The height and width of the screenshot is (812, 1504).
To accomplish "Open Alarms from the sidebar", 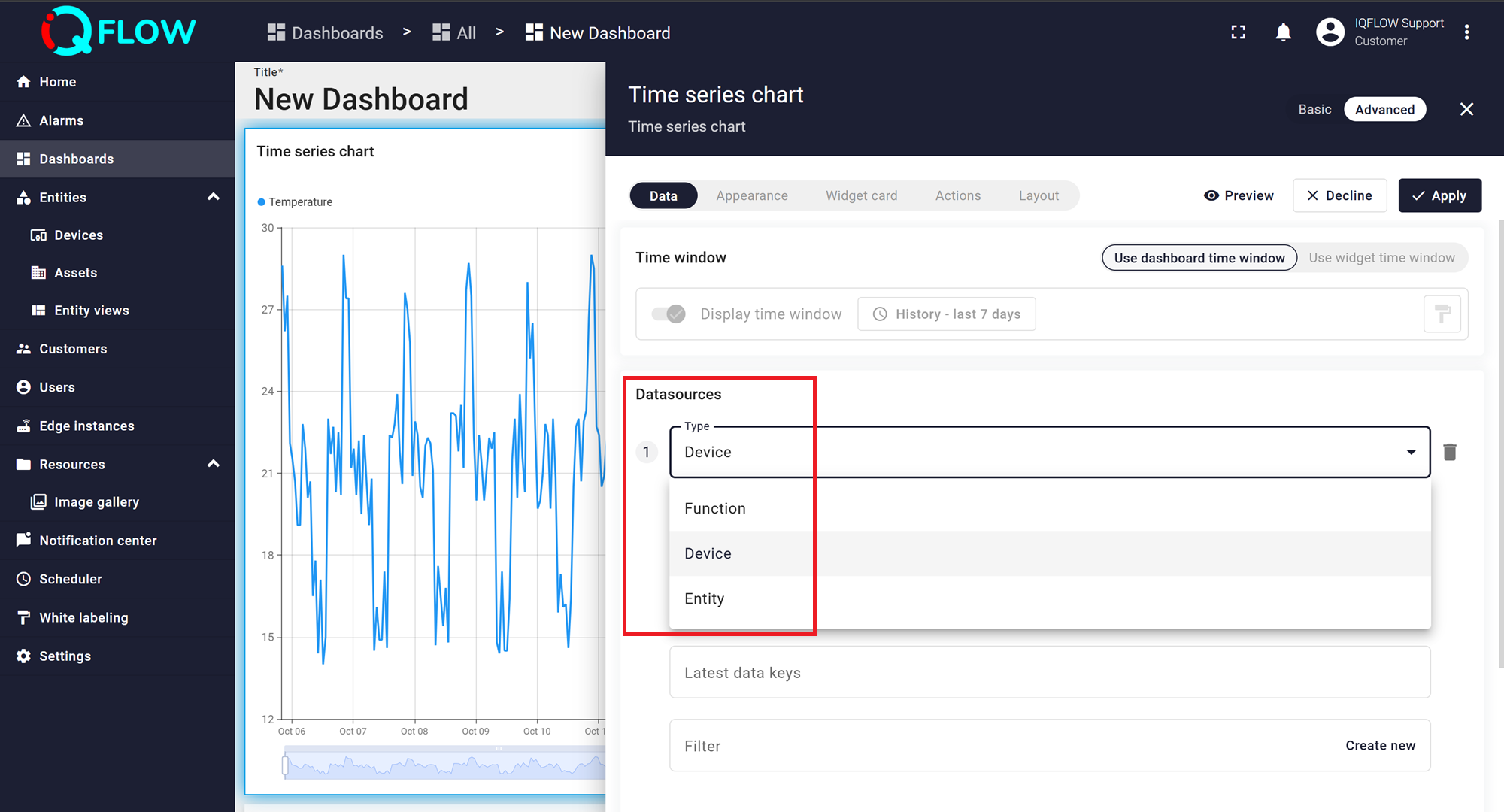I will (61, 120).
